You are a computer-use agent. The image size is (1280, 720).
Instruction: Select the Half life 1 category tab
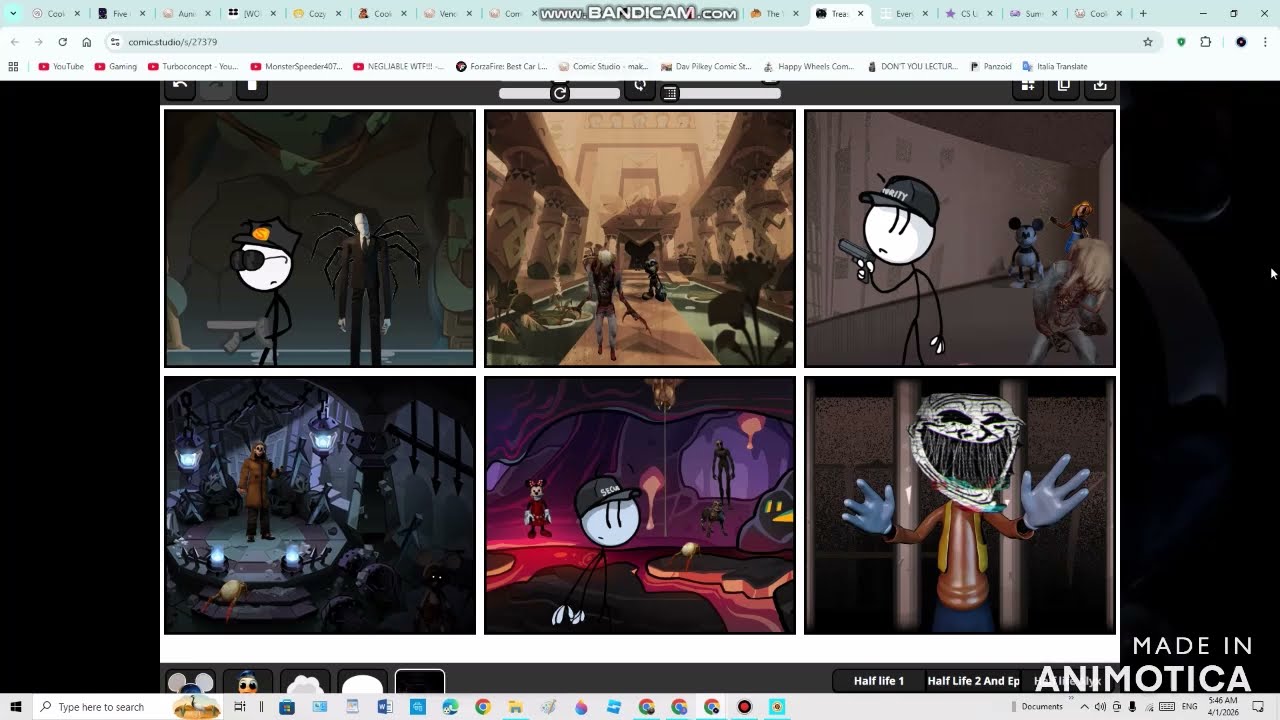878,681
